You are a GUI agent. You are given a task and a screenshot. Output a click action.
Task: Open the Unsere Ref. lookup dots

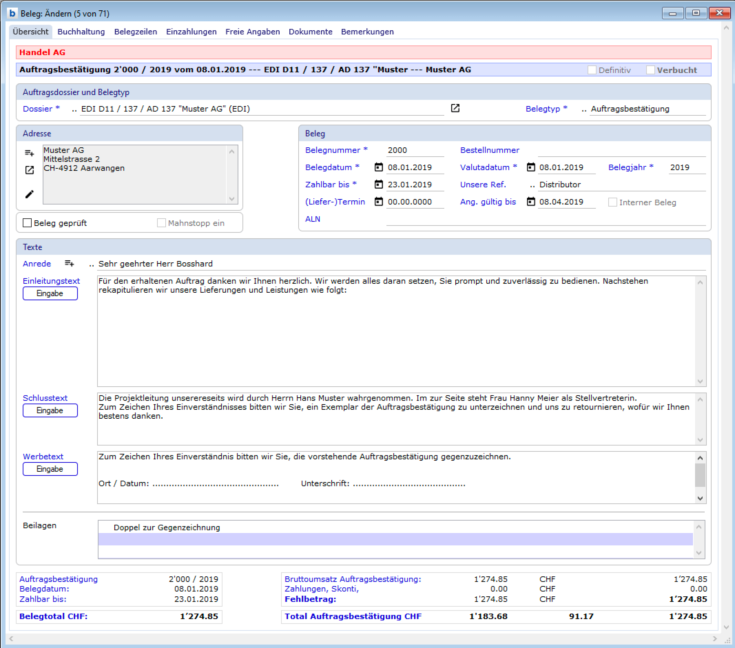point(532,185)
